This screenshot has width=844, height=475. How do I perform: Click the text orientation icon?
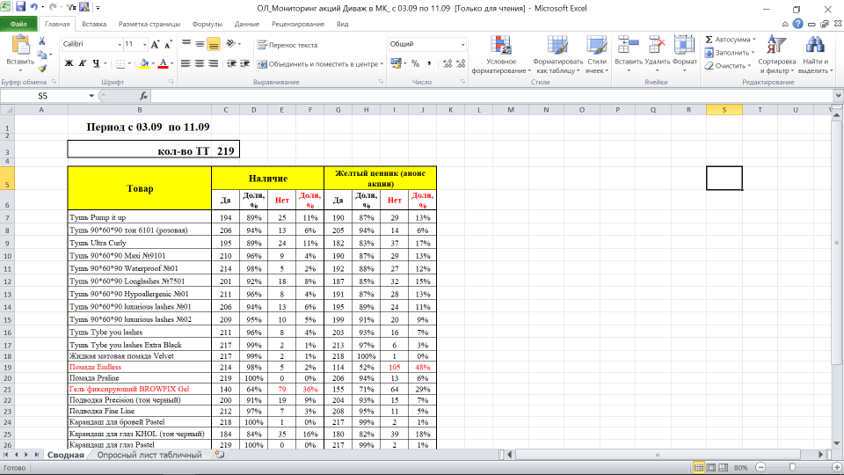pos(231,44)
